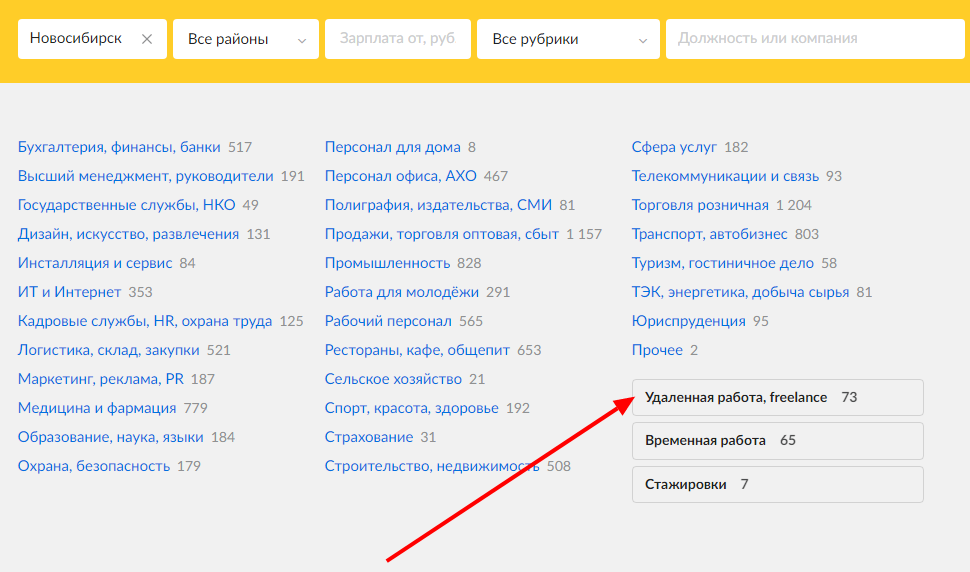The width and height of the screenshot is (970, 572).
Task: Open Логистика, склад, закупки link
Action: [108, 351]
